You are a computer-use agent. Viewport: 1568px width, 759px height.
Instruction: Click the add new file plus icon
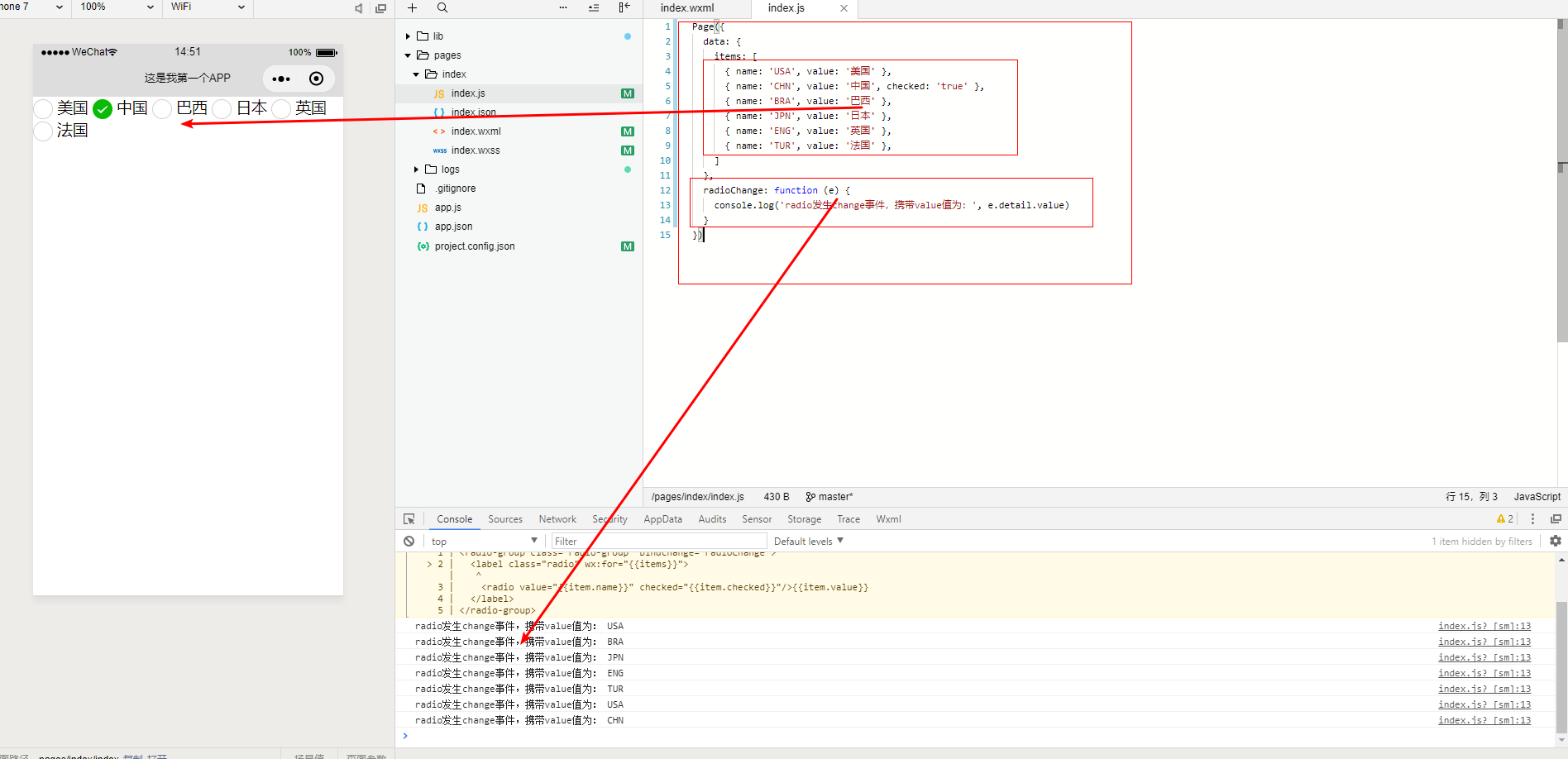click(x=412, y=8)
